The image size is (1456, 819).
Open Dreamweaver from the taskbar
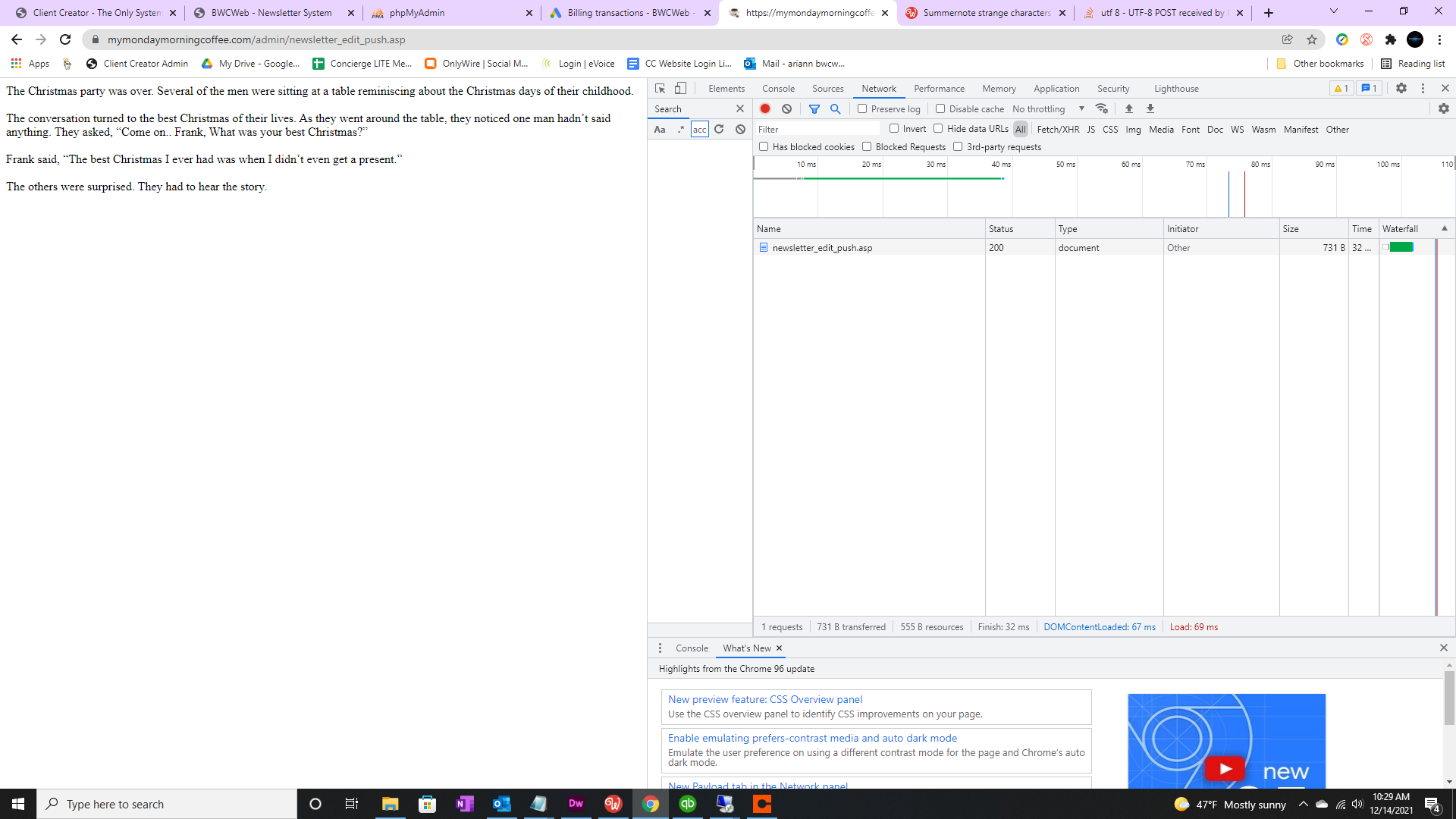click(x=576, y=804)
